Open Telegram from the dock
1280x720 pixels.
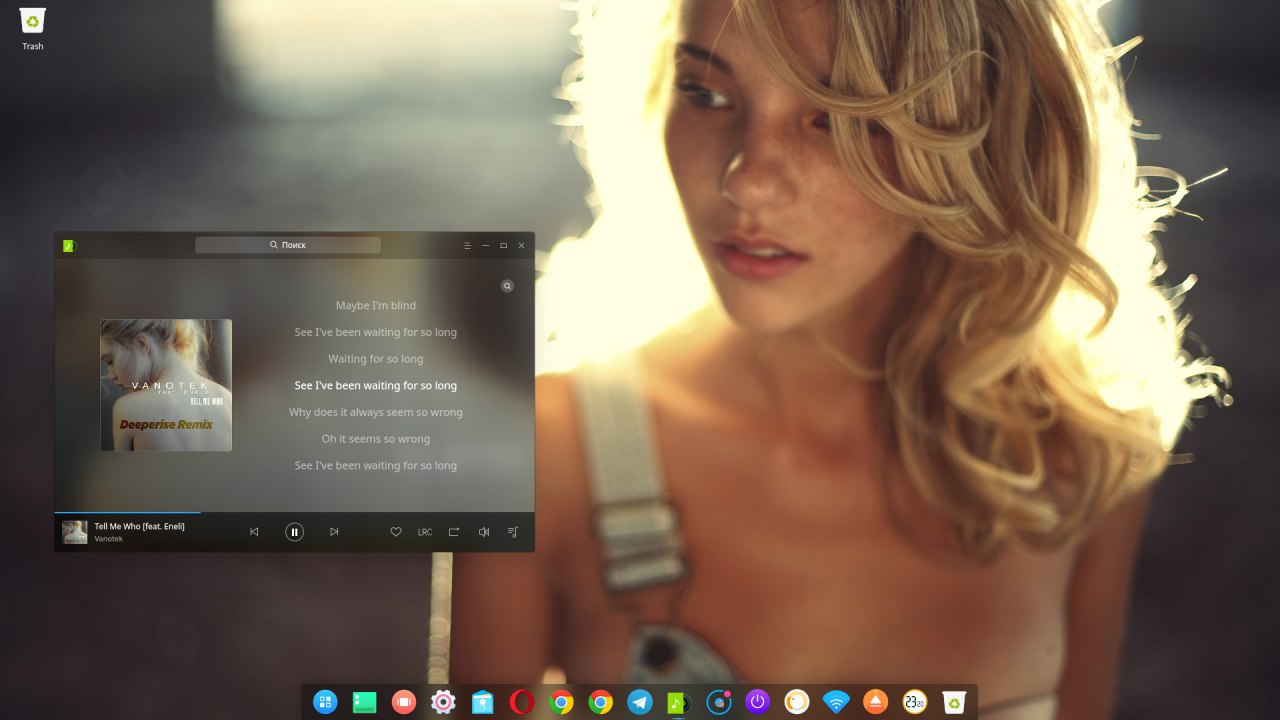click(640, 702)
